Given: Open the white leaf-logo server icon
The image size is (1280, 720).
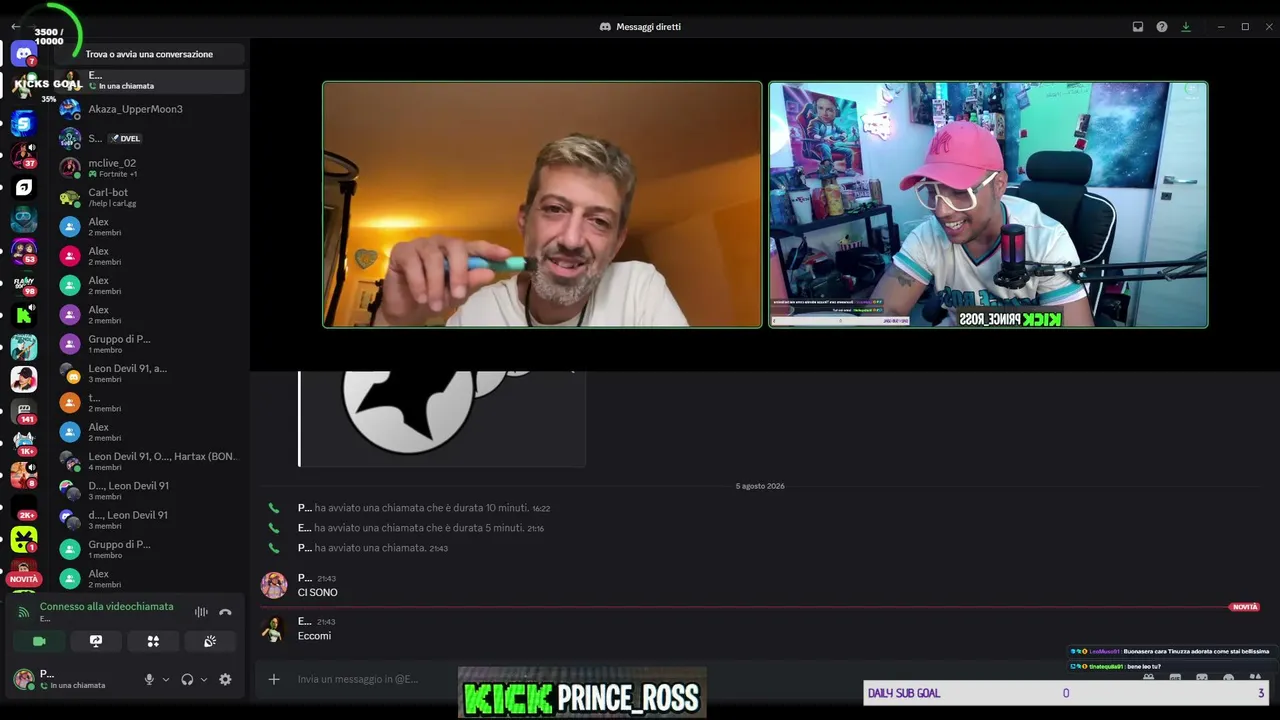Looking at the screenshot, I should [24, 187].
